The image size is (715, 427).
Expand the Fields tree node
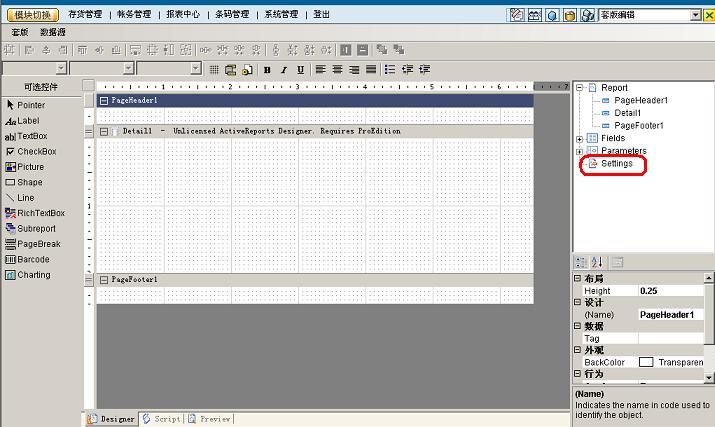coord(579,138)
